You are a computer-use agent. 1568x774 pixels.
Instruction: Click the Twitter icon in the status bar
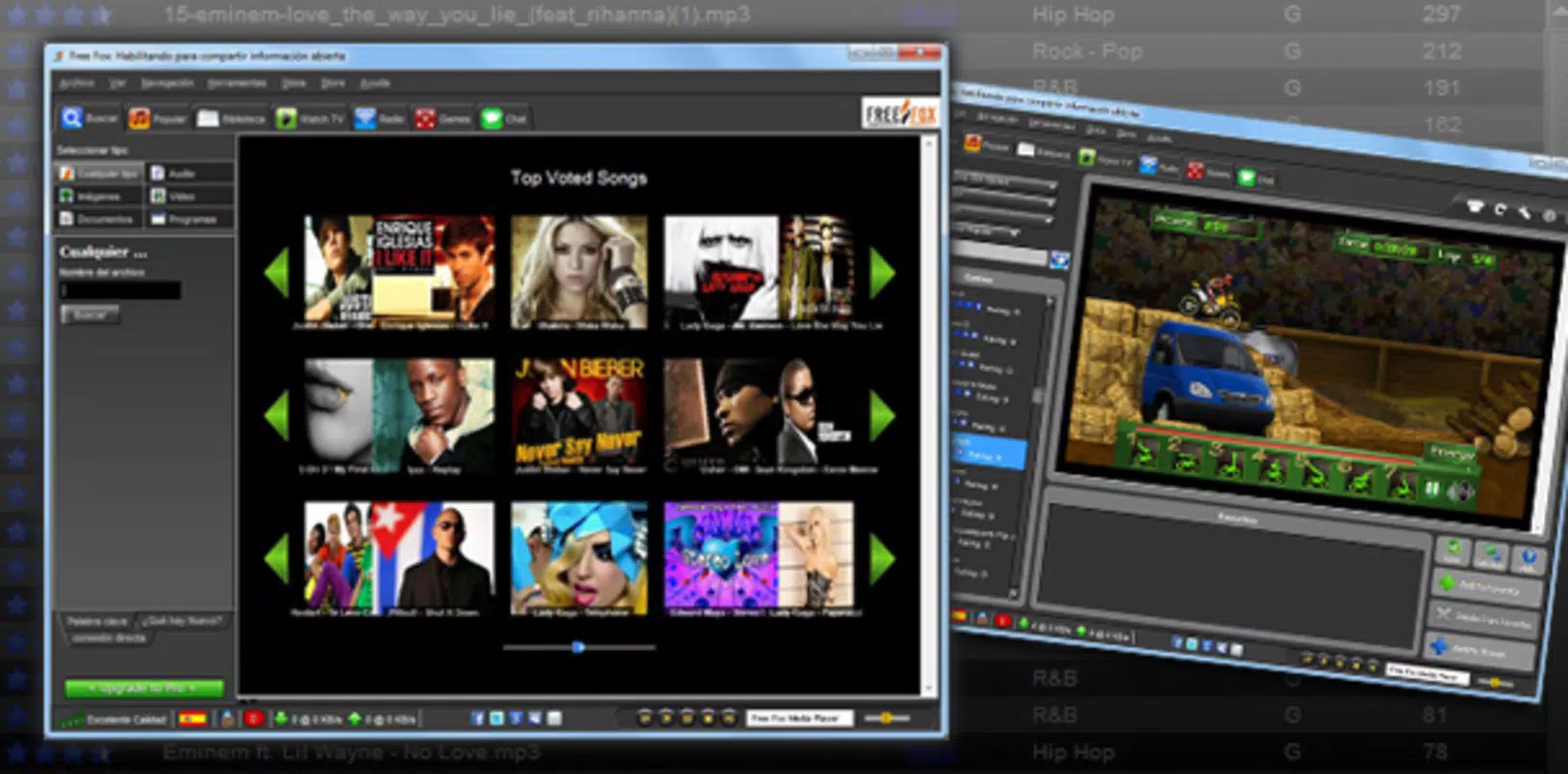point(496,718)
